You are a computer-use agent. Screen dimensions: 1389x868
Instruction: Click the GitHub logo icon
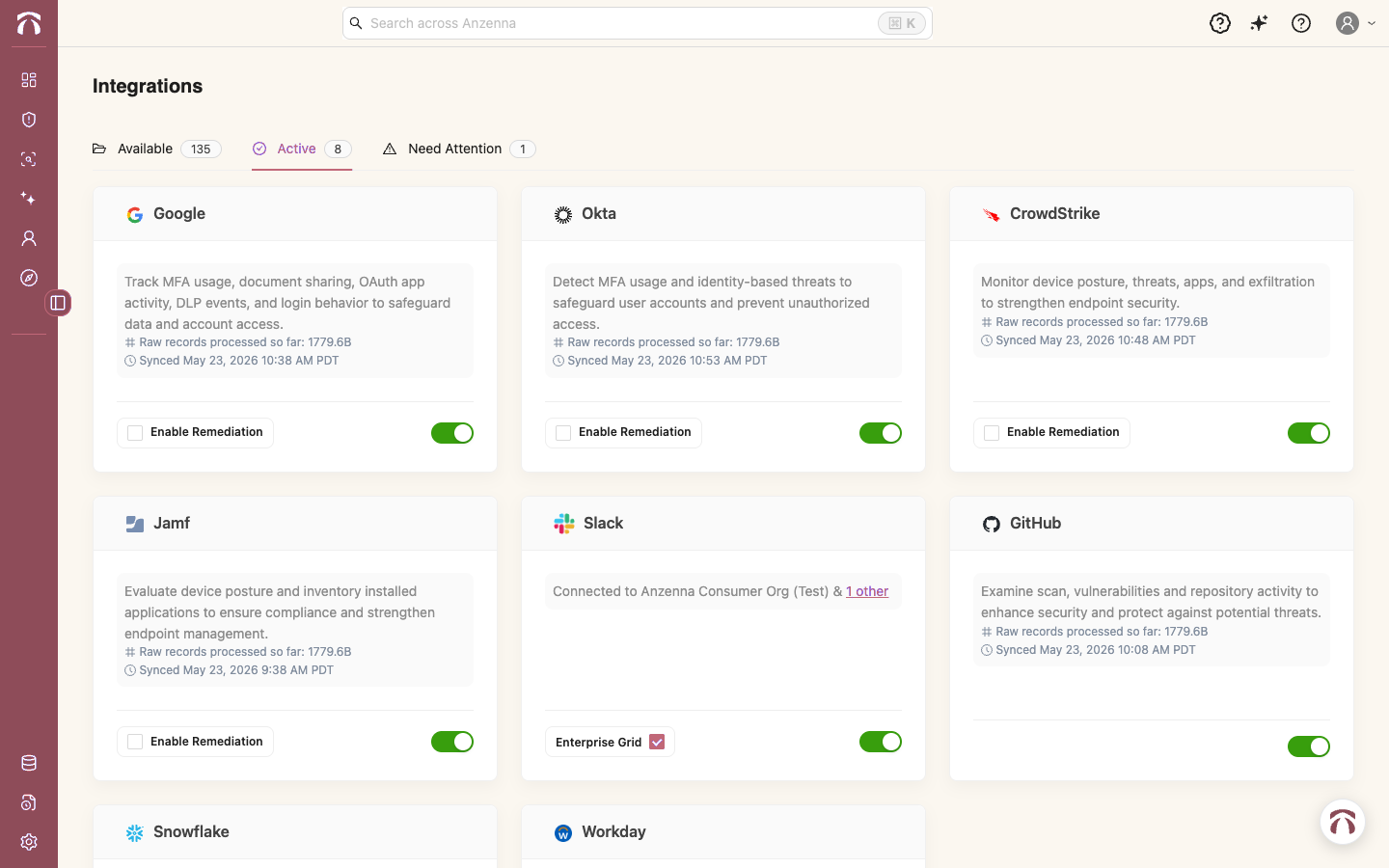point(992,524)
